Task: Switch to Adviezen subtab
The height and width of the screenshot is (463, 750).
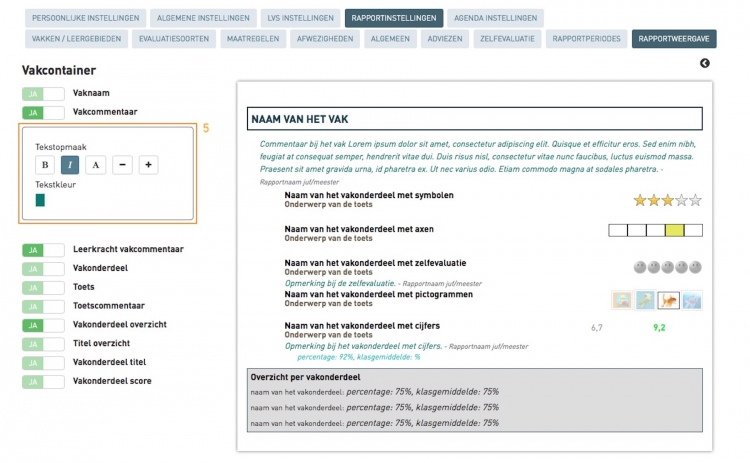Action: [x=445, y=39]
